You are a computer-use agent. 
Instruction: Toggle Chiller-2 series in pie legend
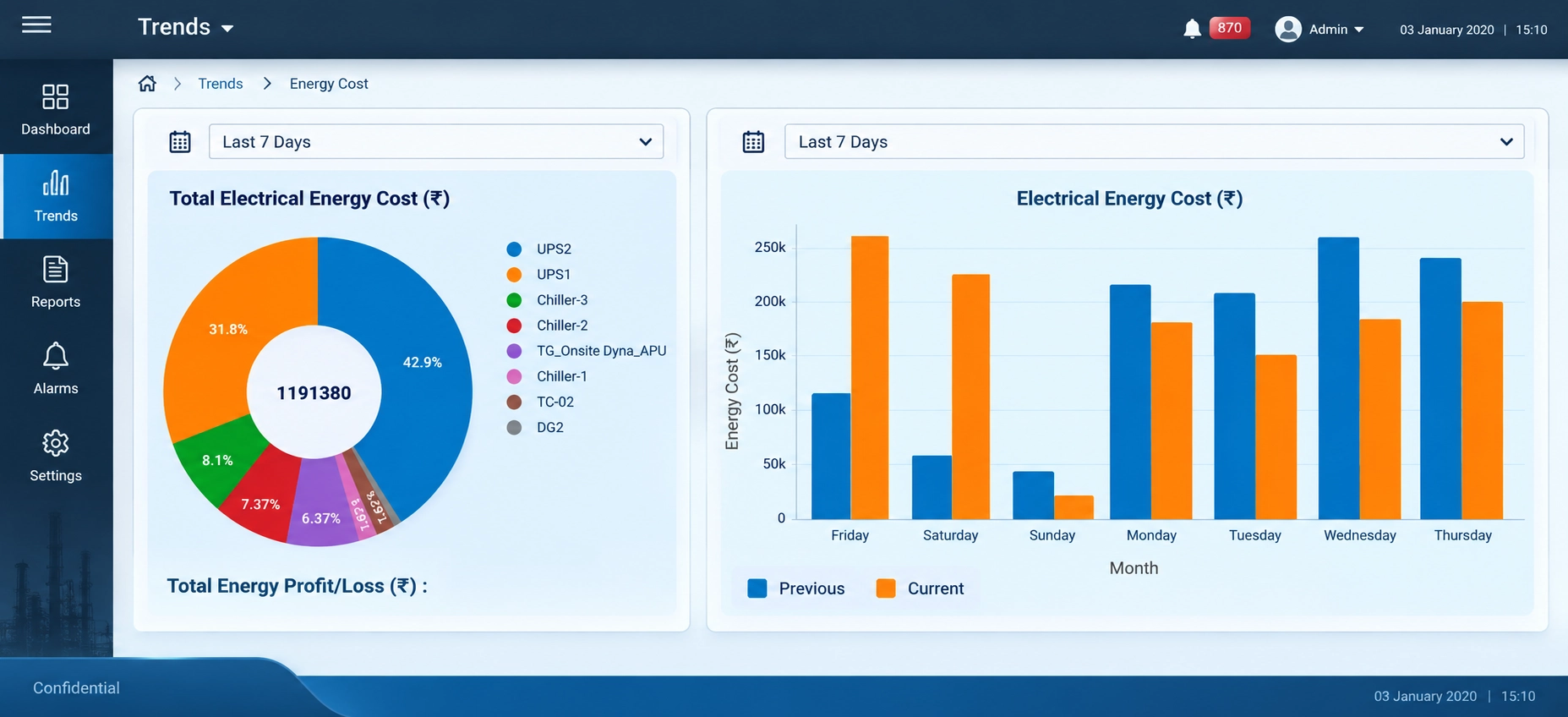(x=547, y=325)
